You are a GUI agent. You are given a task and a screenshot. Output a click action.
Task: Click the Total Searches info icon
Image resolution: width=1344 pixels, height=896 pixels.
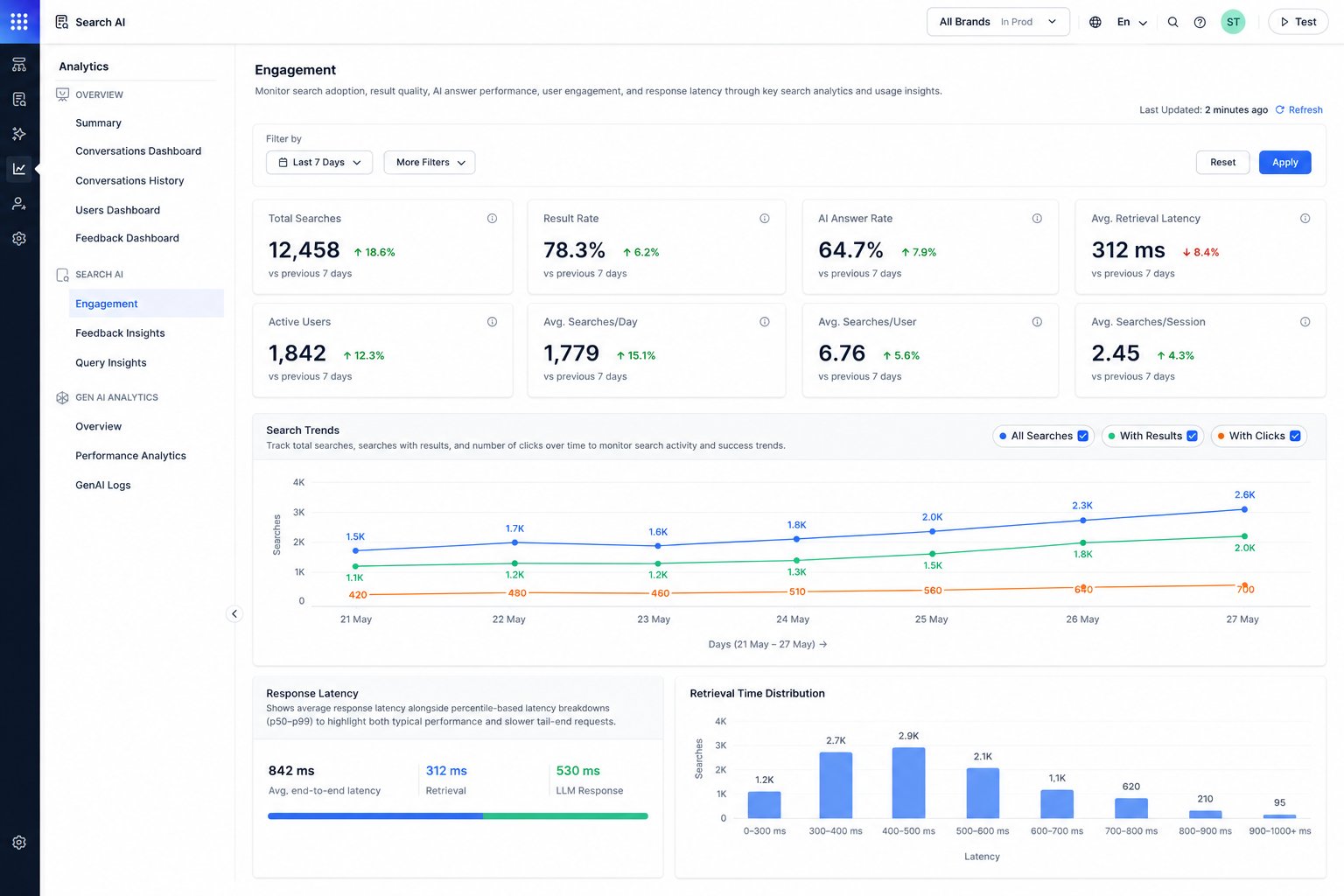point(492,219)
